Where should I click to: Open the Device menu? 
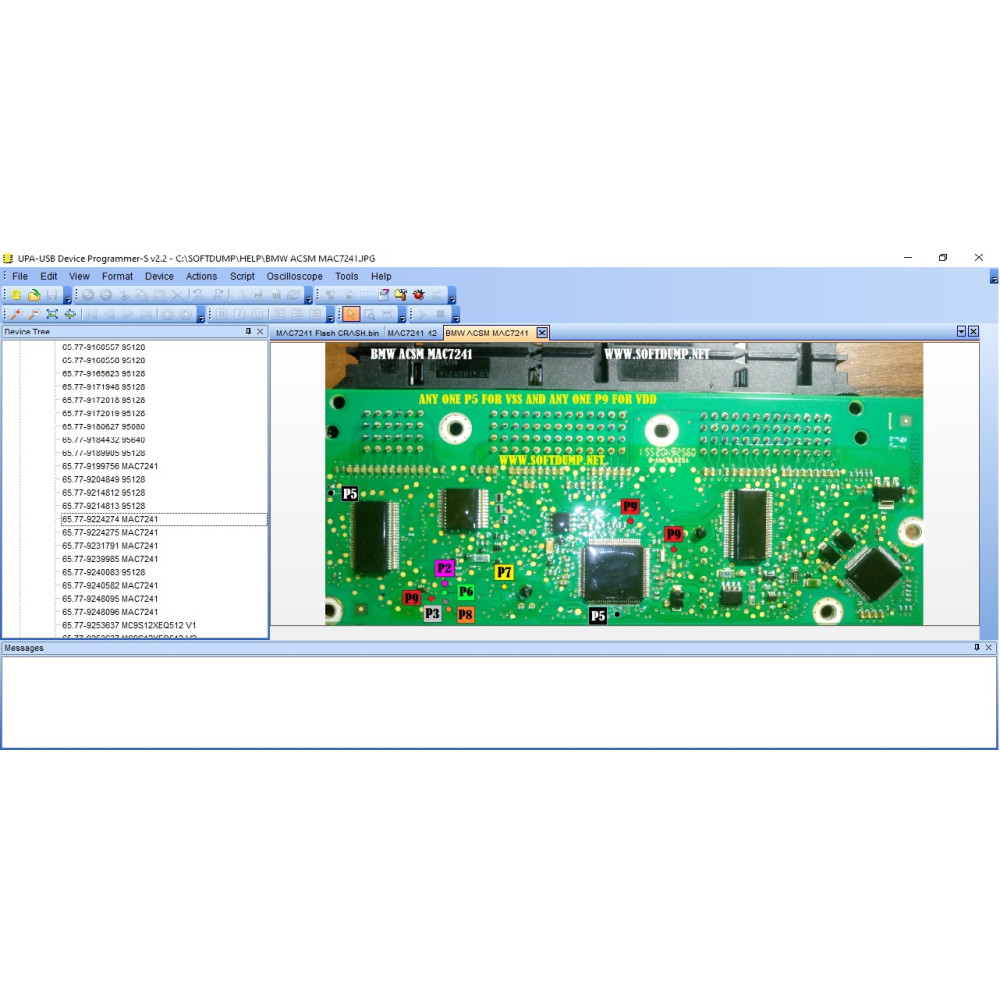click(x=159, y=276)
